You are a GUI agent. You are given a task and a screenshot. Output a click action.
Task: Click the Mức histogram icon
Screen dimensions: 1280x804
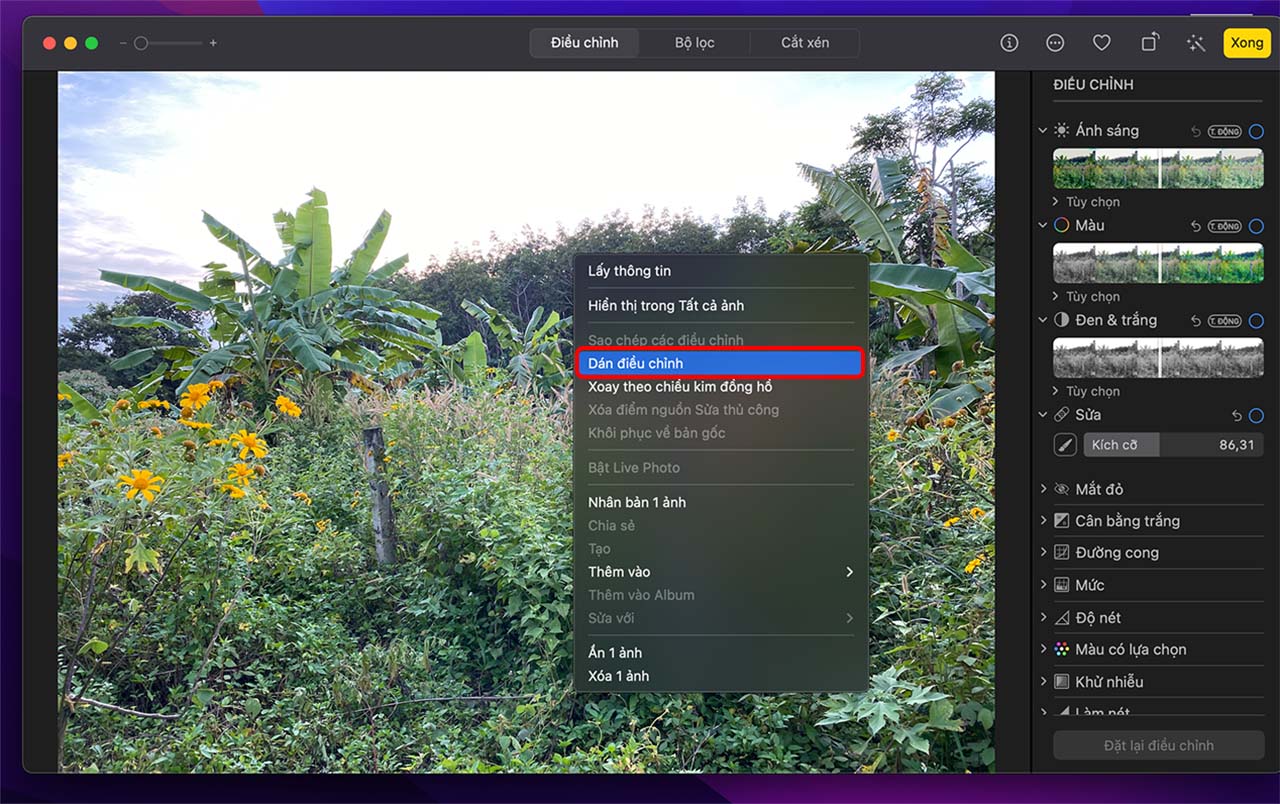pyautogui.click(x=1061, y=585)
